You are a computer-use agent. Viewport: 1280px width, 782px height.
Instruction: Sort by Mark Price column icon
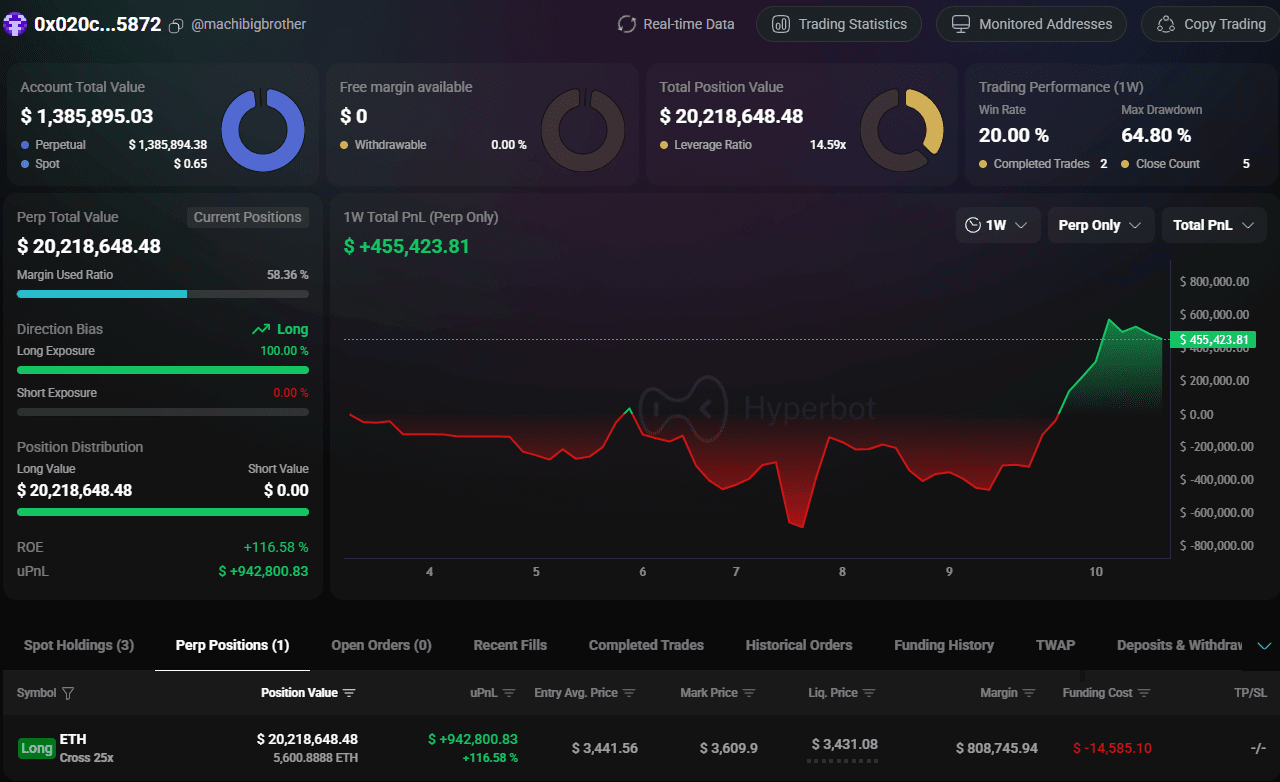[749, 693]
